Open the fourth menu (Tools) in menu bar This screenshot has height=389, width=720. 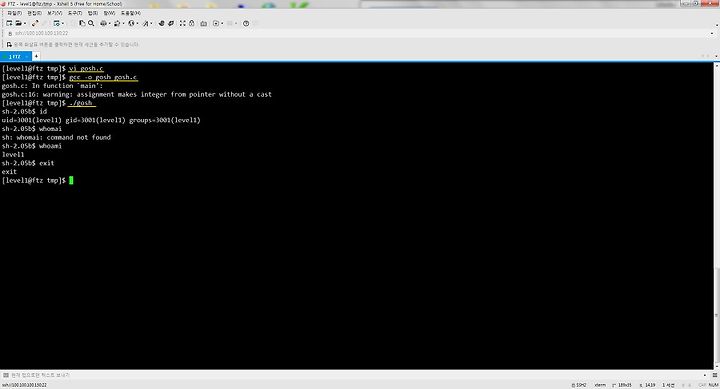point(75,13)
